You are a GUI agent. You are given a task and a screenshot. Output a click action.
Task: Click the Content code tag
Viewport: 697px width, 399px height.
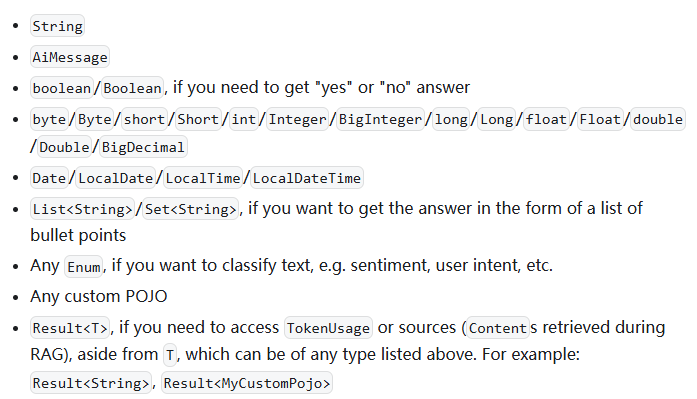497,328
